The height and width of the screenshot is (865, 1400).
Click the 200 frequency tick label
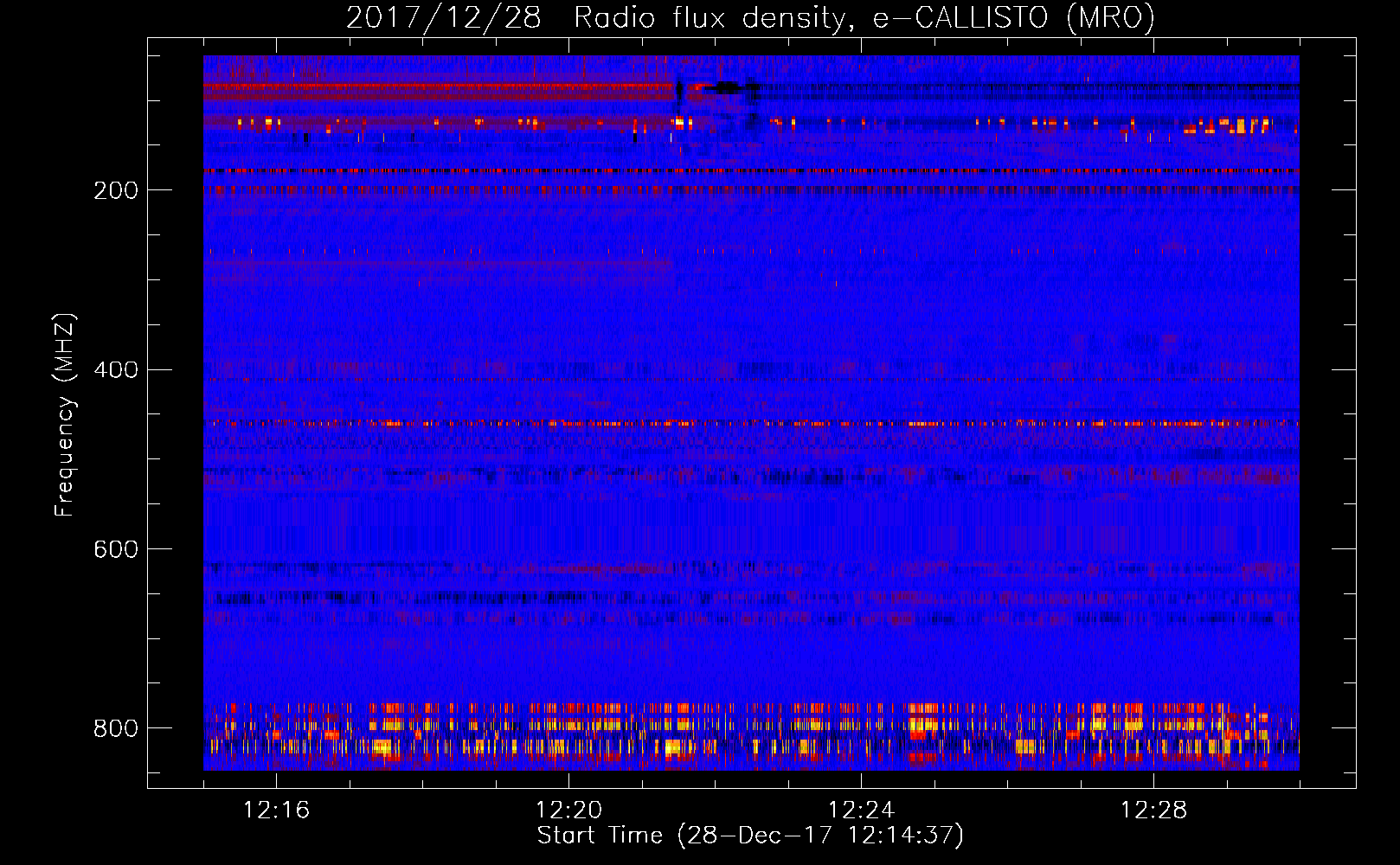pos(116,190)
